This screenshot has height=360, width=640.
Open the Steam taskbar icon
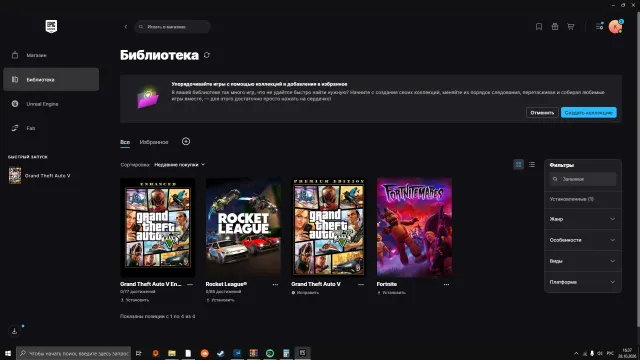coord(221,353)
